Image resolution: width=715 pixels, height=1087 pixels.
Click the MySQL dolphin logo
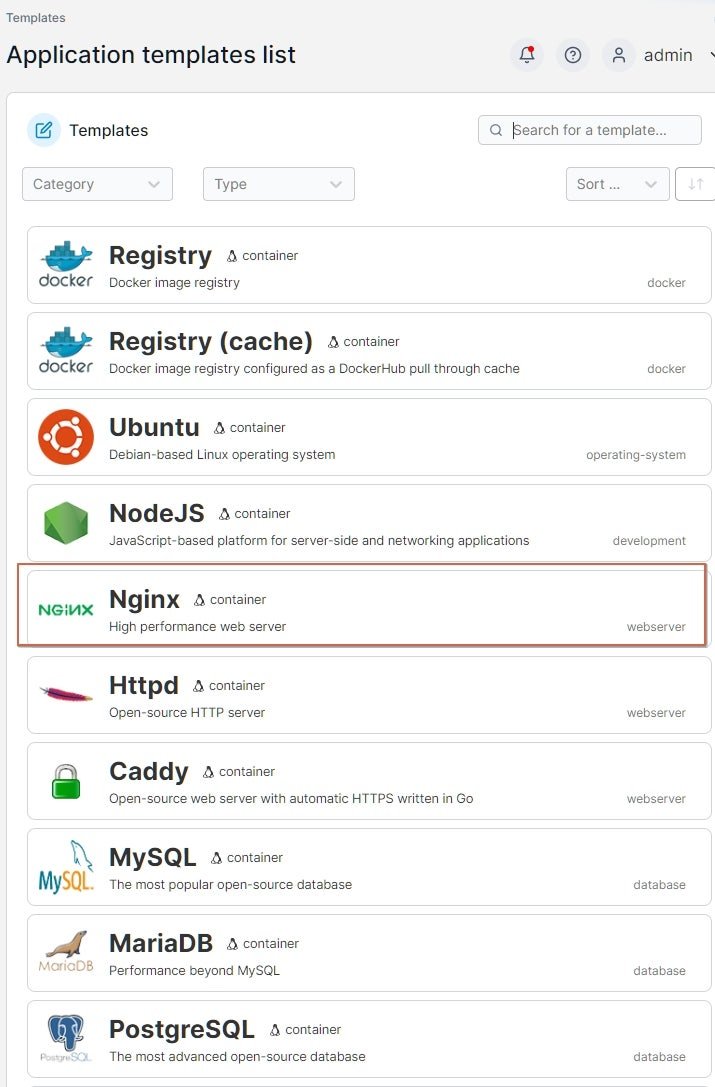[x=66, y=867]
